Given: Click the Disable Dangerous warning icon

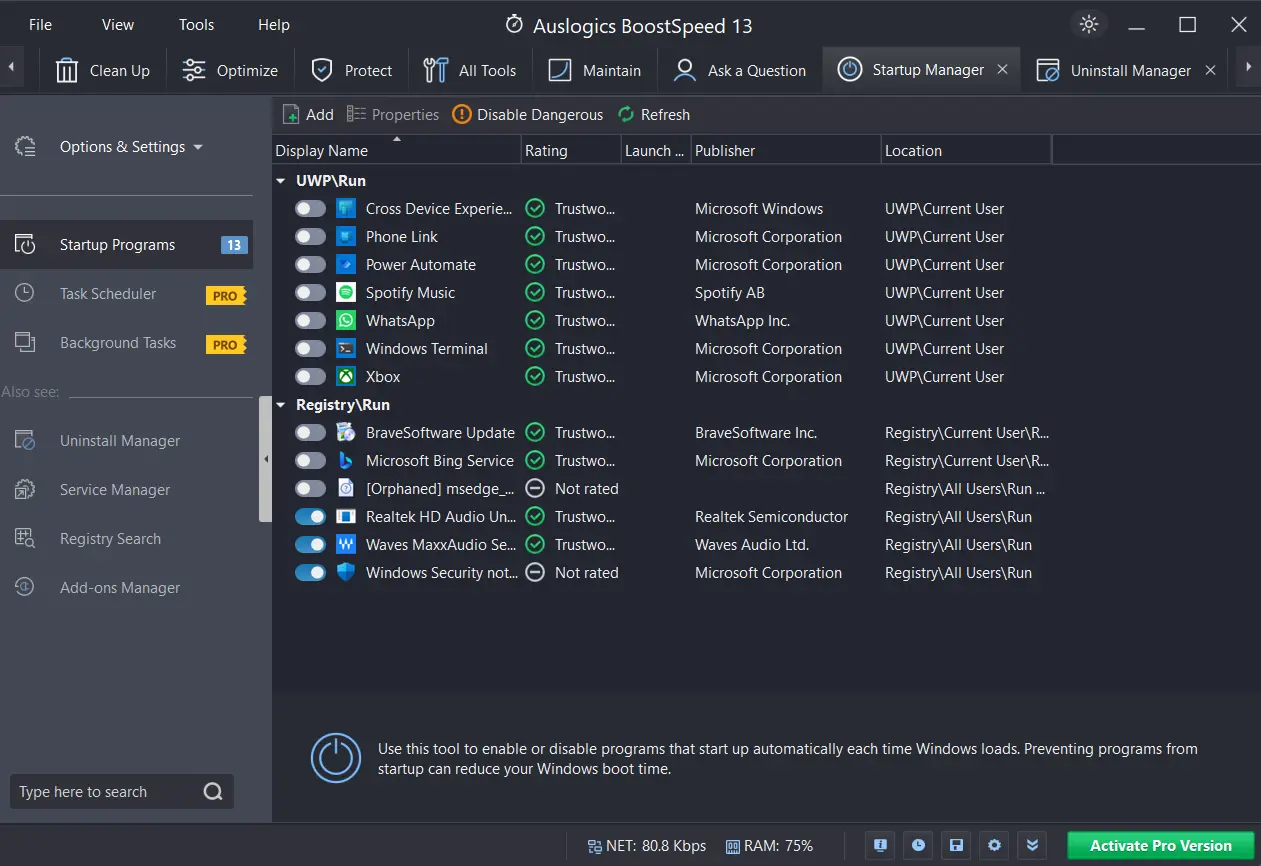Looking at the screenshot, I should [x=461, y=115].
